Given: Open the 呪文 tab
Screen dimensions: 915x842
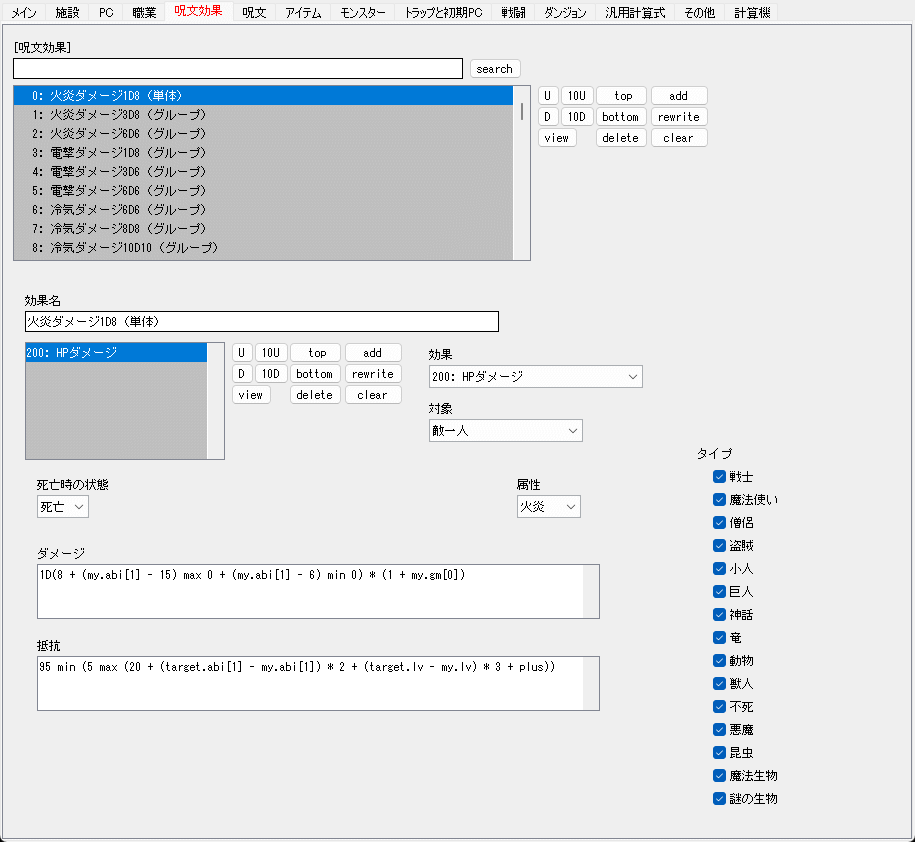Looking at the screenshot, I should click(x=254, y=12).
